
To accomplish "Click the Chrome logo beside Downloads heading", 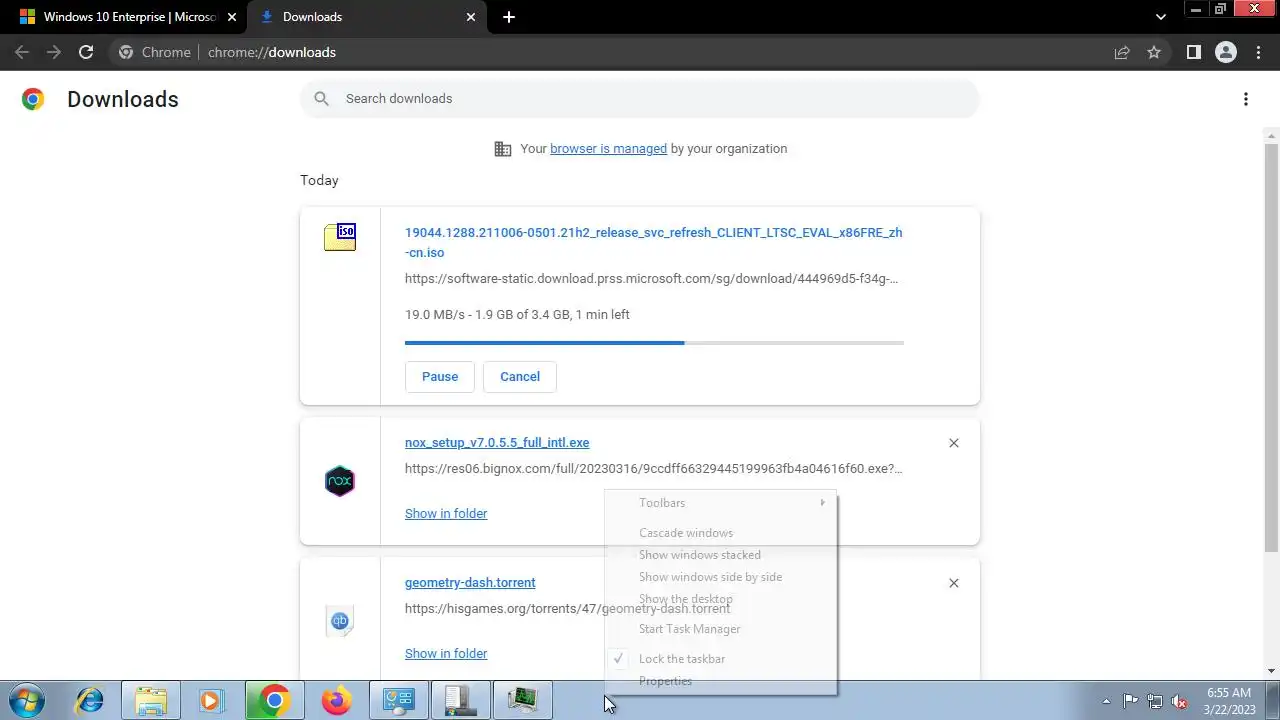I will click(33, 99).
